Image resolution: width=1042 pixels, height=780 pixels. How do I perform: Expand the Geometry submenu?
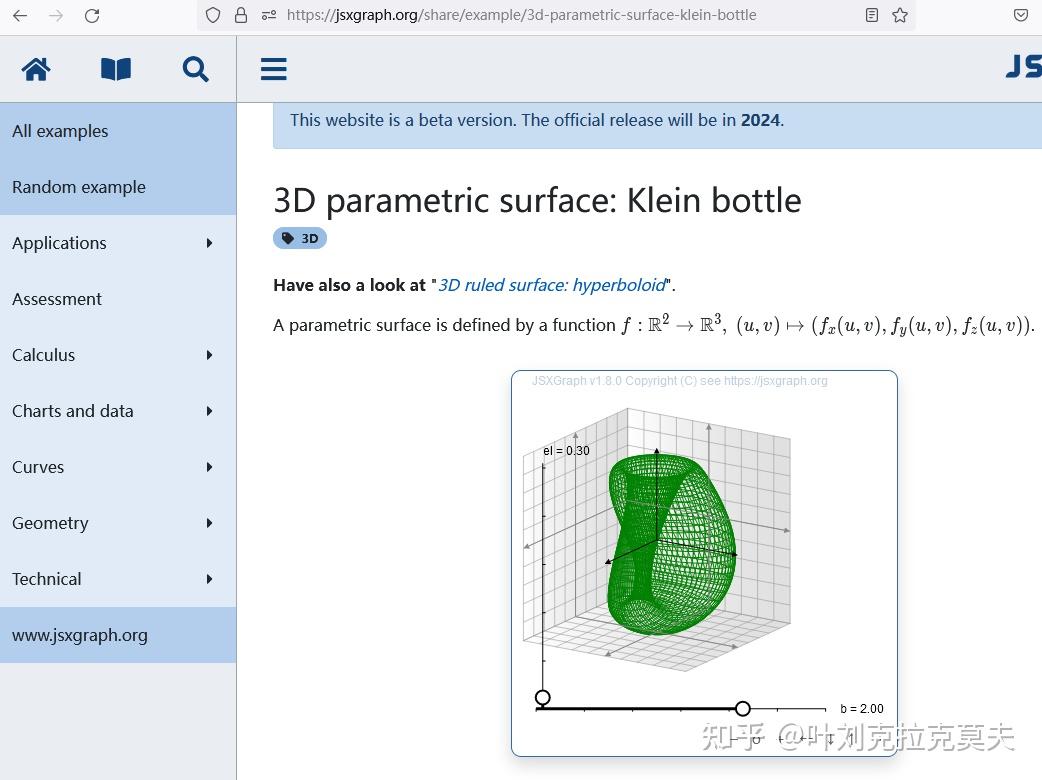coord(50,523)
